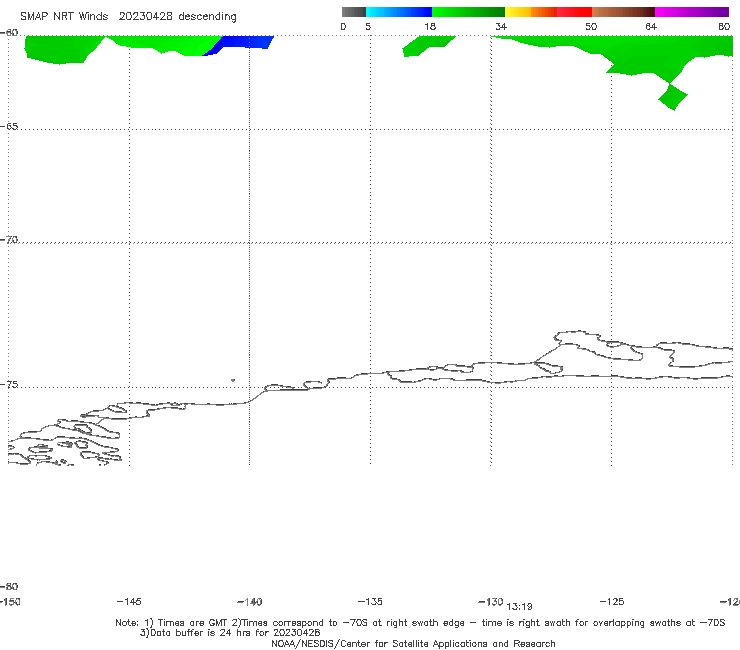Click the bottom latitude label '-80'
The image size is (740, 650).
tap(9, 586)
